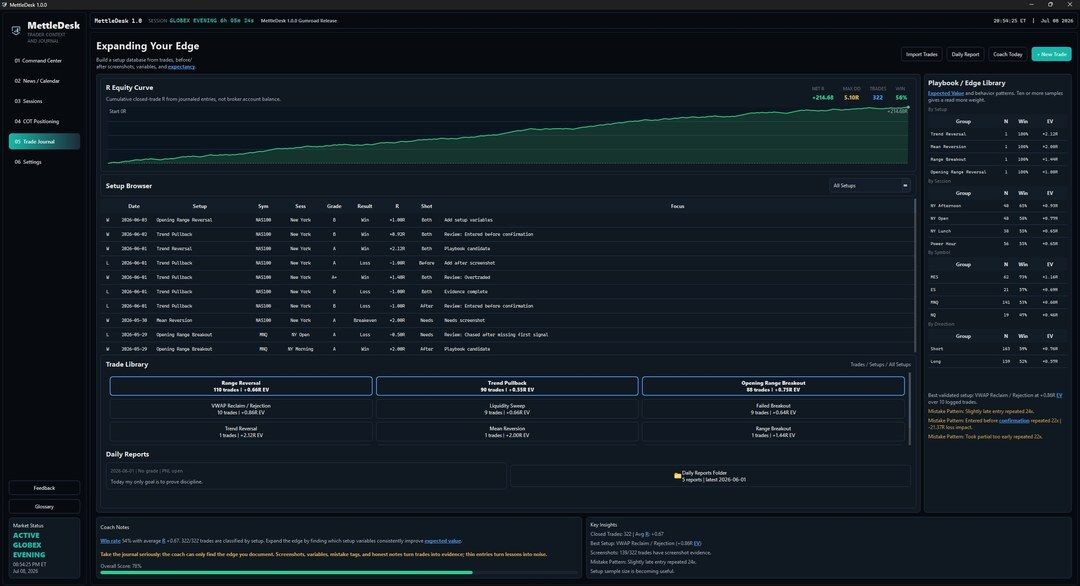Select the Range Reversal 110 trades card

(241, 386)
